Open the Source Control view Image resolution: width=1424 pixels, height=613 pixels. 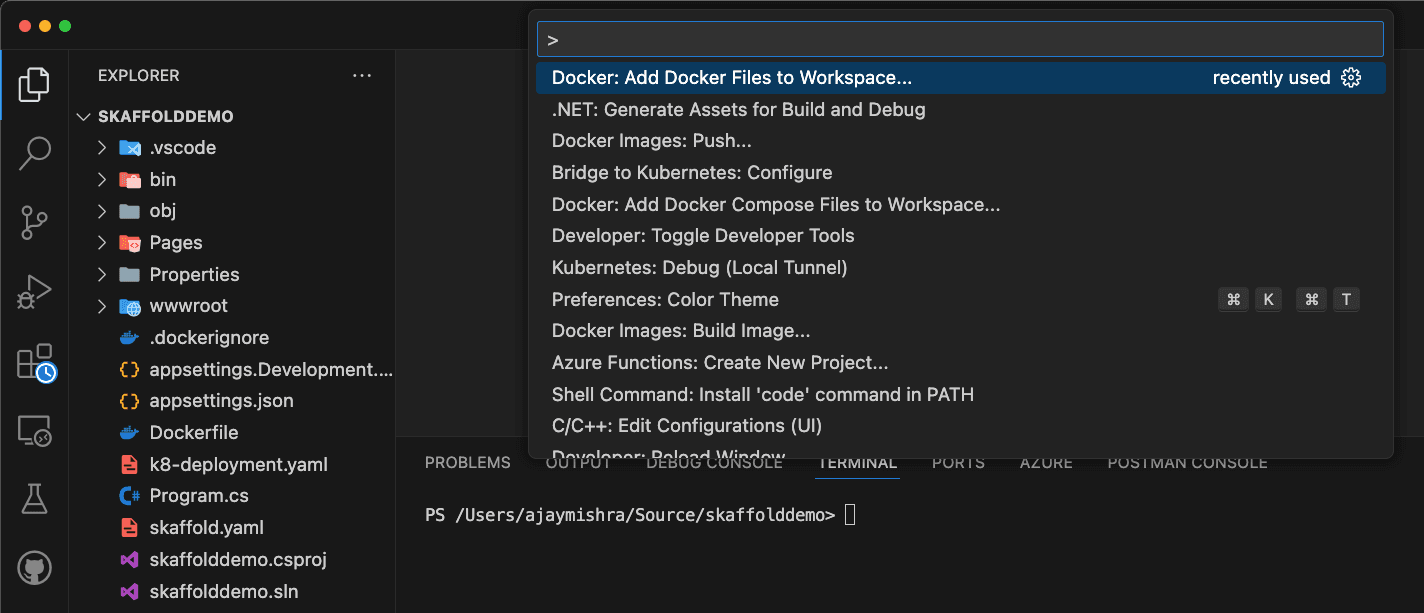point(34,222)
